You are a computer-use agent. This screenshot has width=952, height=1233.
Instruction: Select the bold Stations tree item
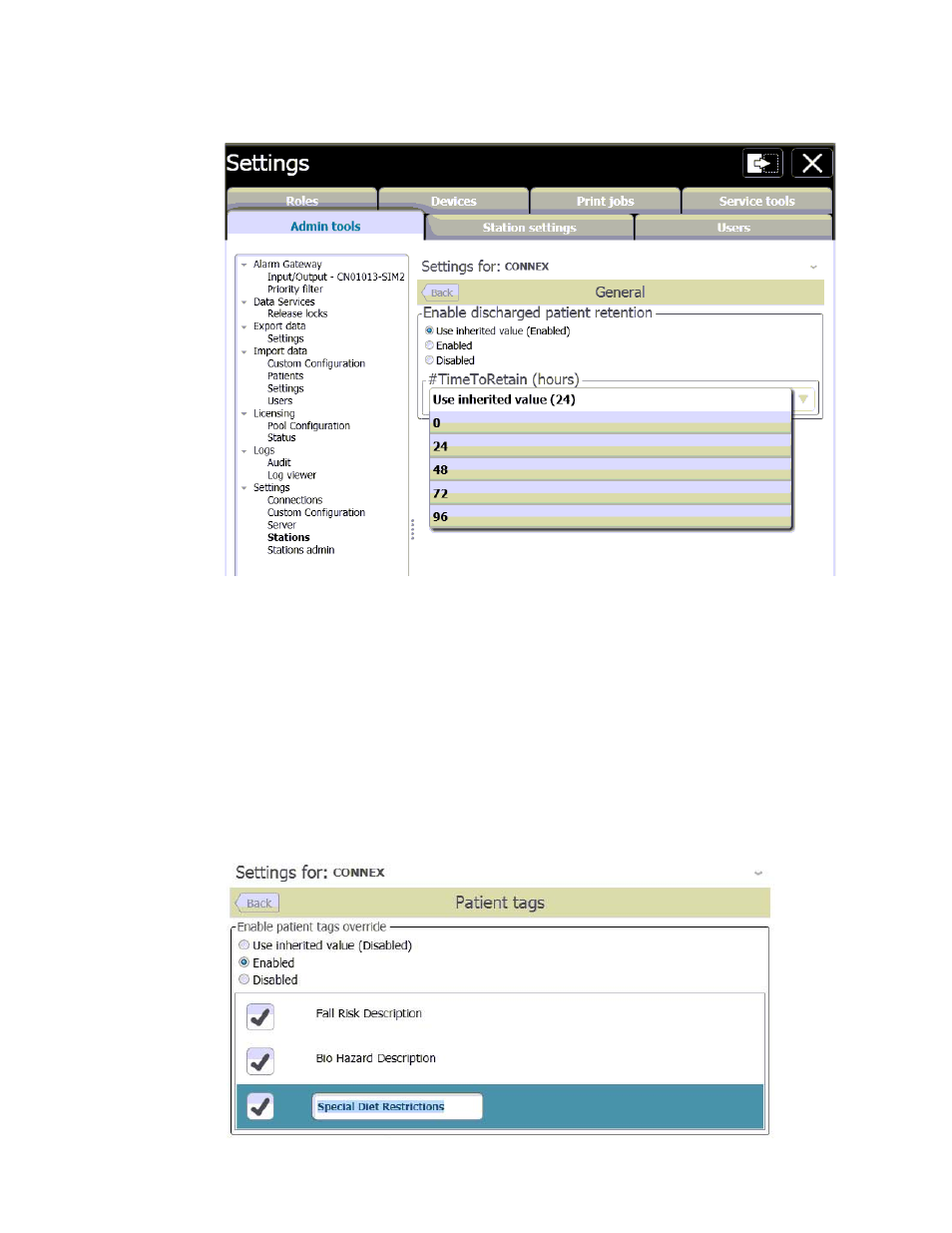[x=288, y=537]
